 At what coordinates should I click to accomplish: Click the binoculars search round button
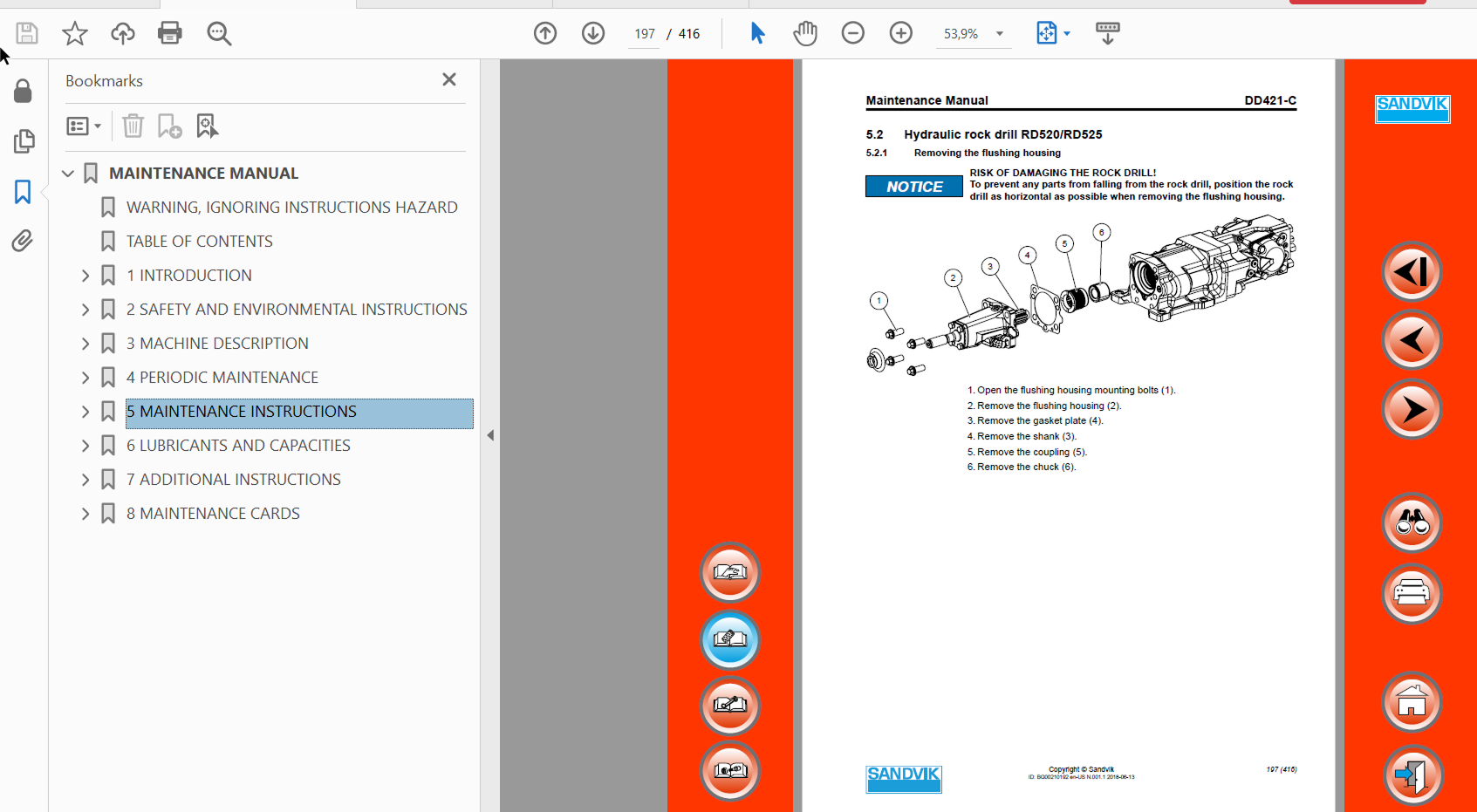[x=1412, y=523]
